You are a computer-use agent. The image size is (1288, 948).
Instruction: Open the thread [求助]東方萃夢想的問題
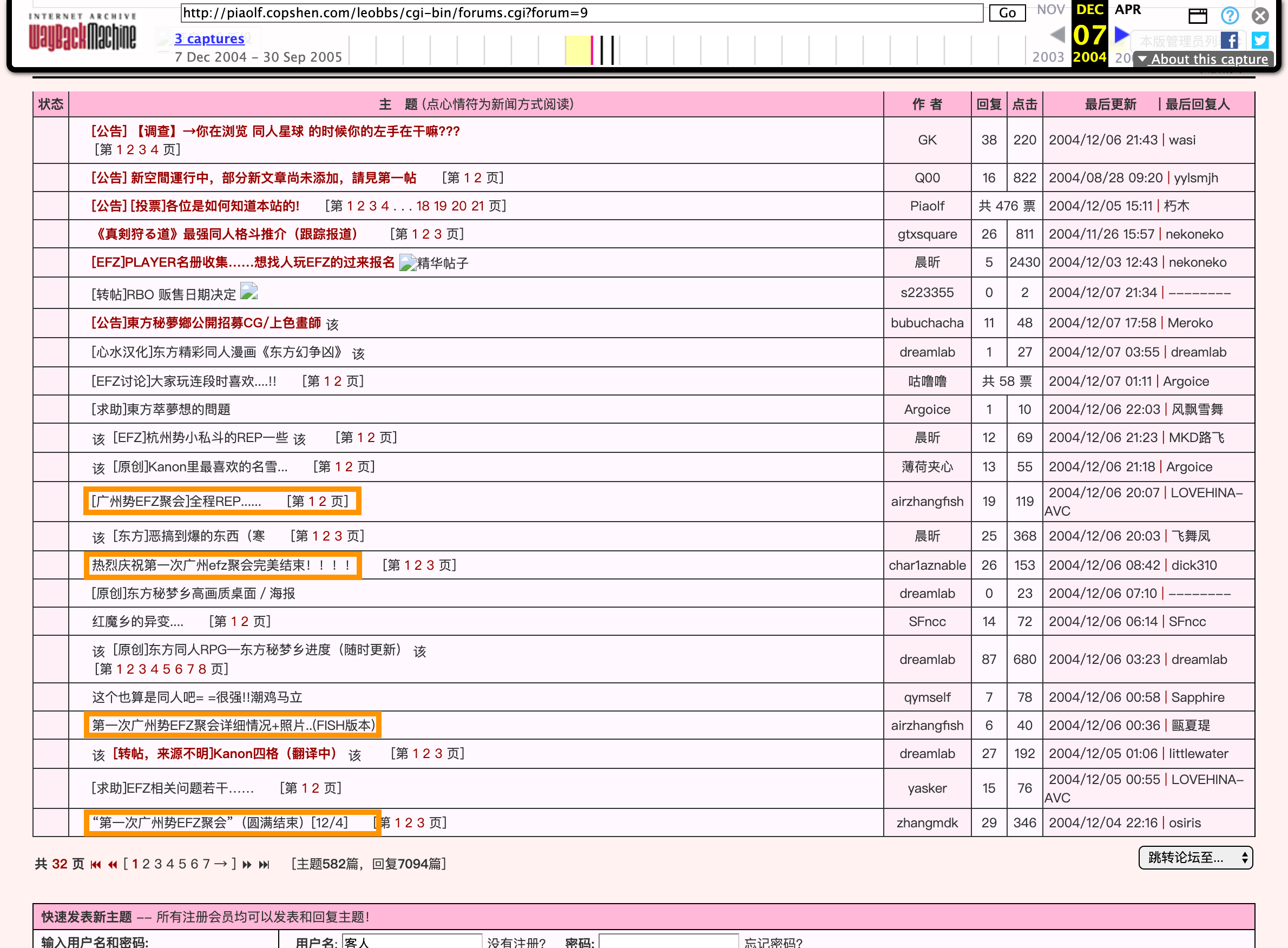pos(161,409)
